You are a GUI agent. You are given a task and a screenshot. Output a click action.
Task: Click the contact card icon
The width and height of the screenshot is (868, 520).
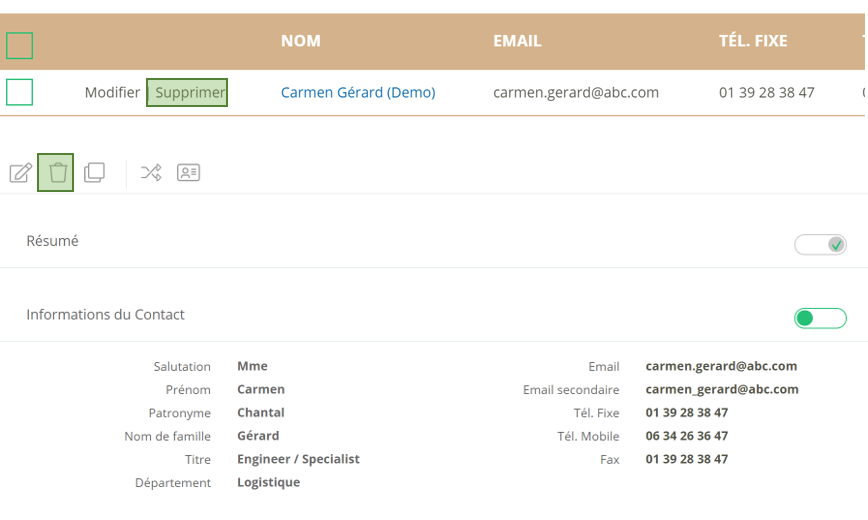coord(188,172)
